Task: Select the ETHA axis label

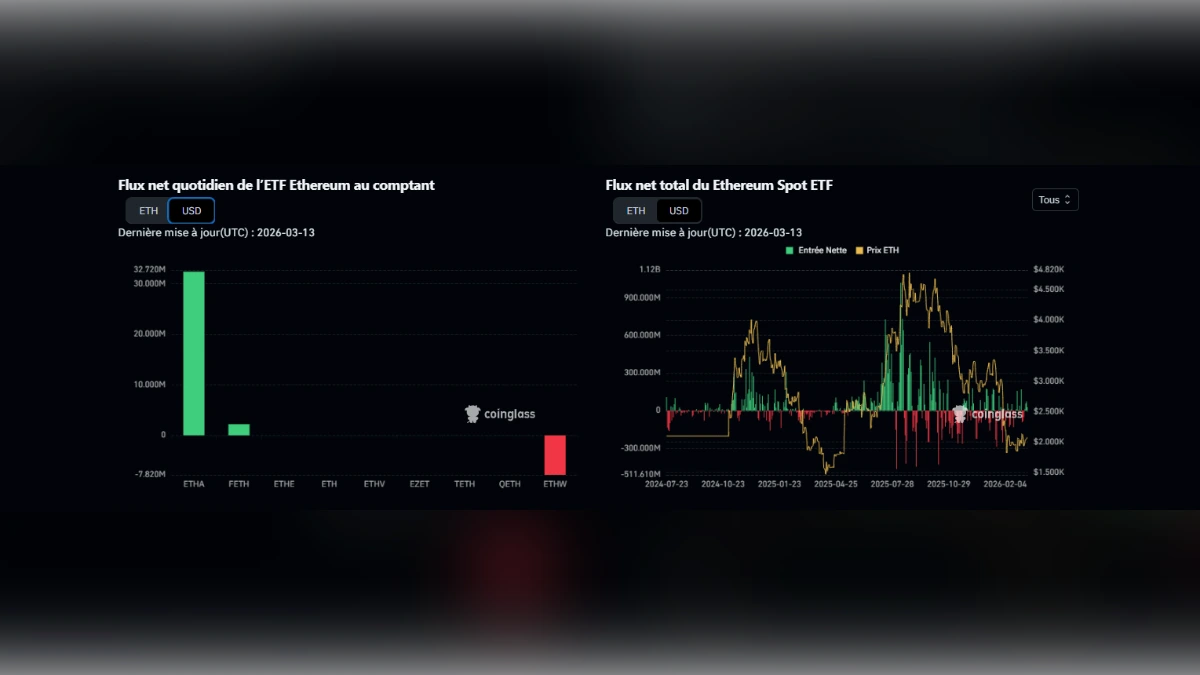Action: click(x=194, y=483)
